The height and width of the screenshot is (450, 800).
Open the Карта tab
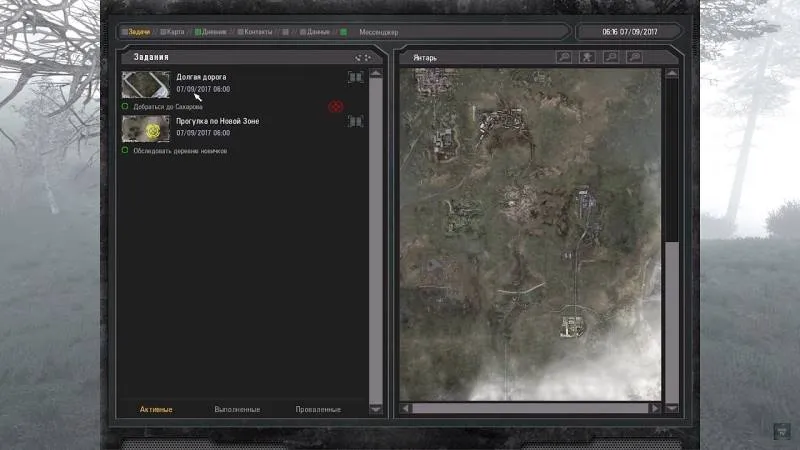point(174,32)
